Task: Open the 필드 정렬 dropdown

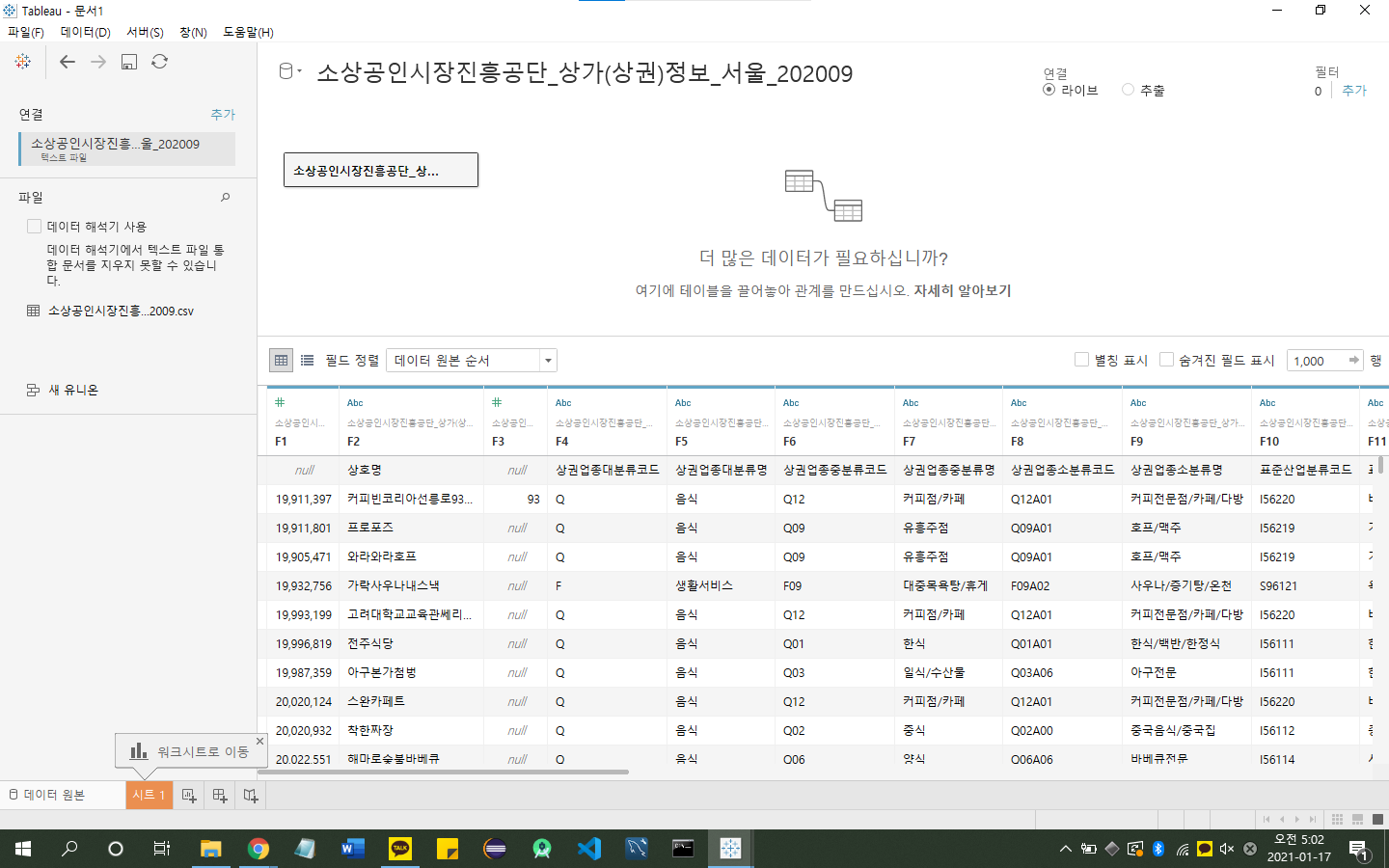Action: (472, 361)
